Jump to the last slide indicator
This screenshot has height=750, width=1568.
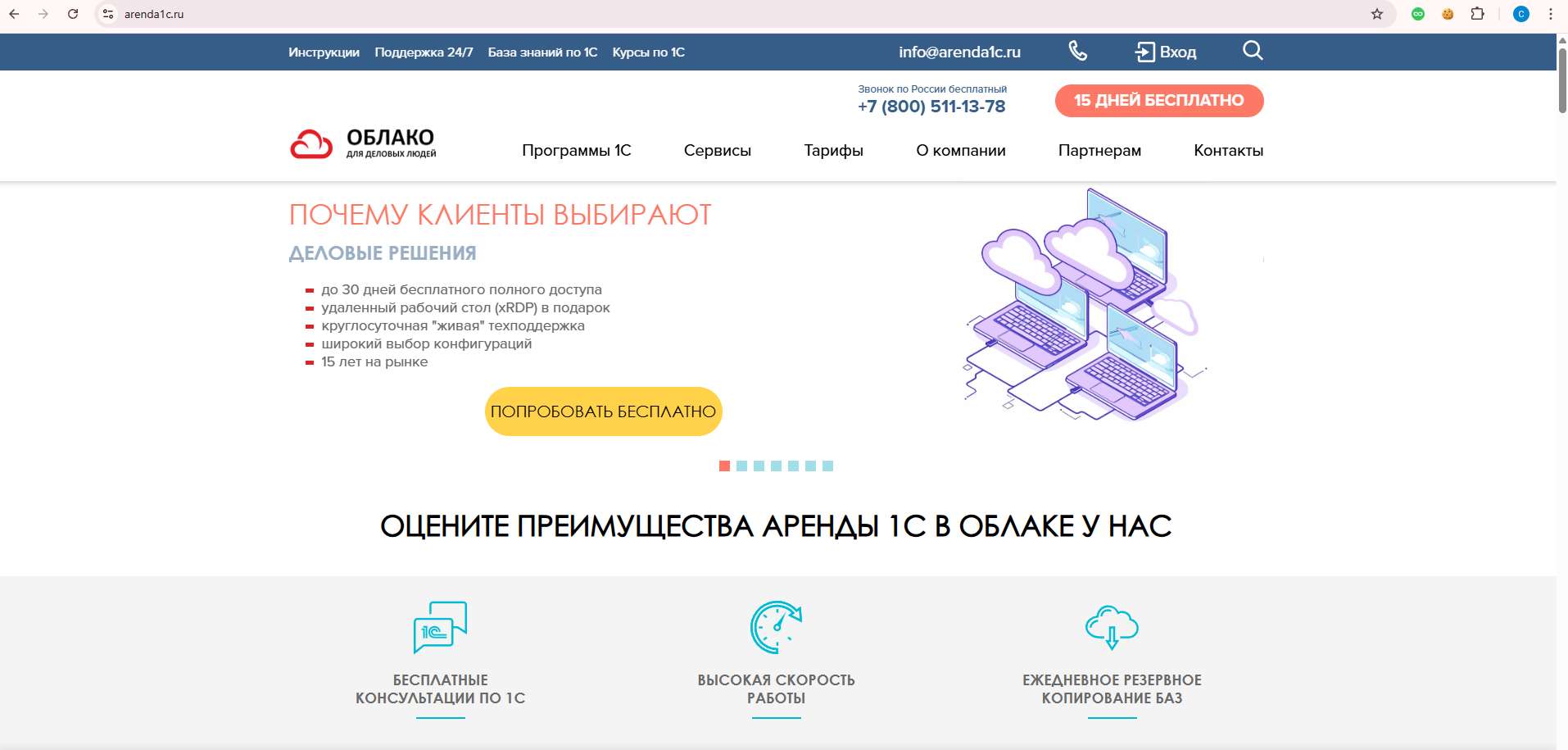pyautogui.click(x=827, y=466)
